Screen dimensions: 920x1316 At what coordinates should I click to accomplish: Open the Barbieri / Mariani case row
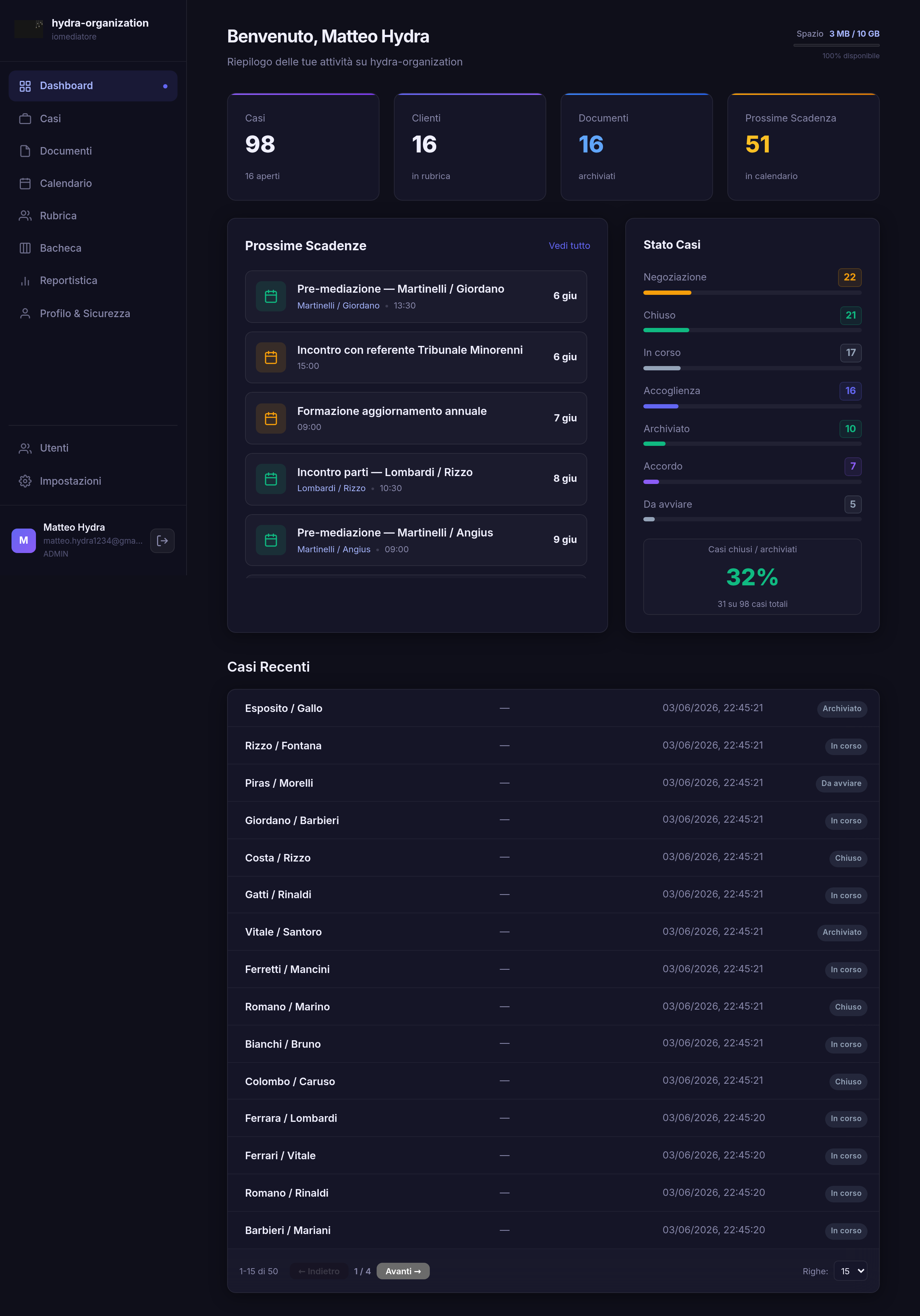(553, 1230)
